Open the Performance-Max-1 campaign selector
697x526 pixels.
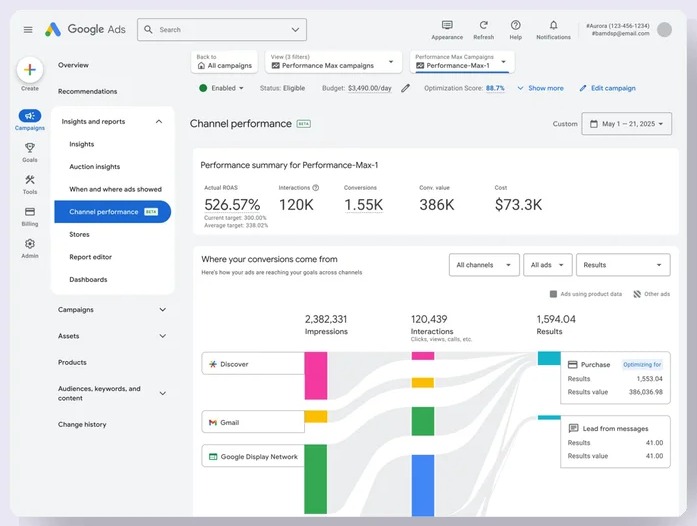(462, 62)
